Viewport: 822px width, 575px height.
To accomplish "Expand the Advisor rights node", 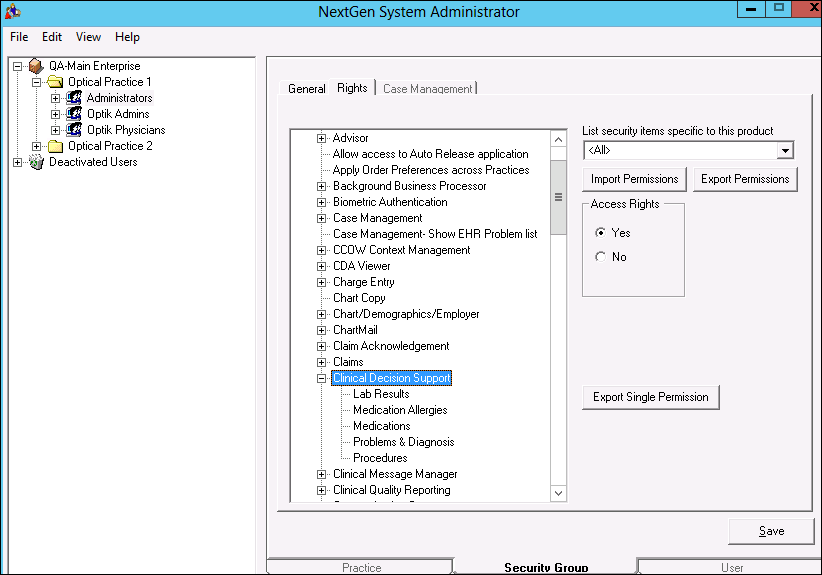I will coord(321,138).
